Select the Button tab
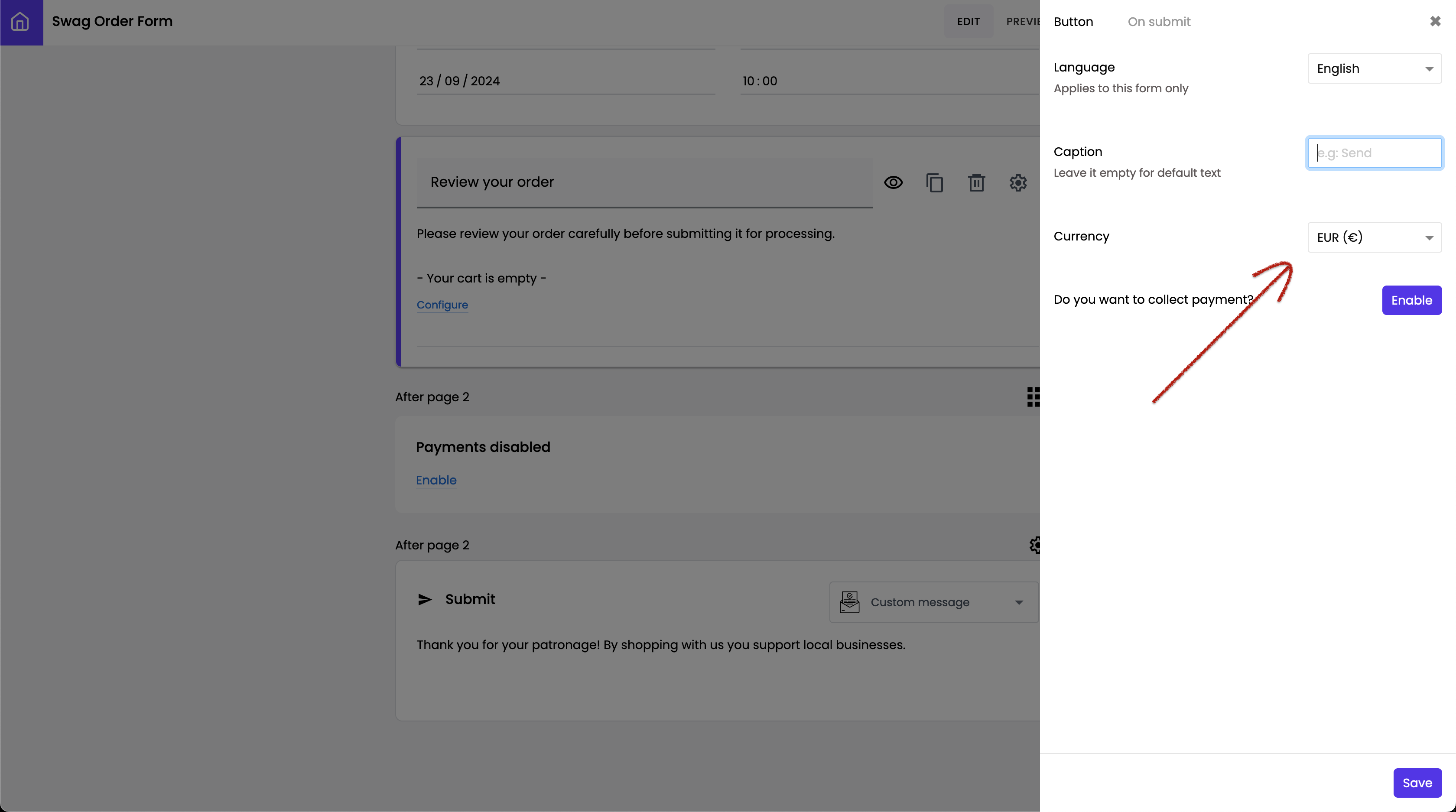 click(1073, 22)
